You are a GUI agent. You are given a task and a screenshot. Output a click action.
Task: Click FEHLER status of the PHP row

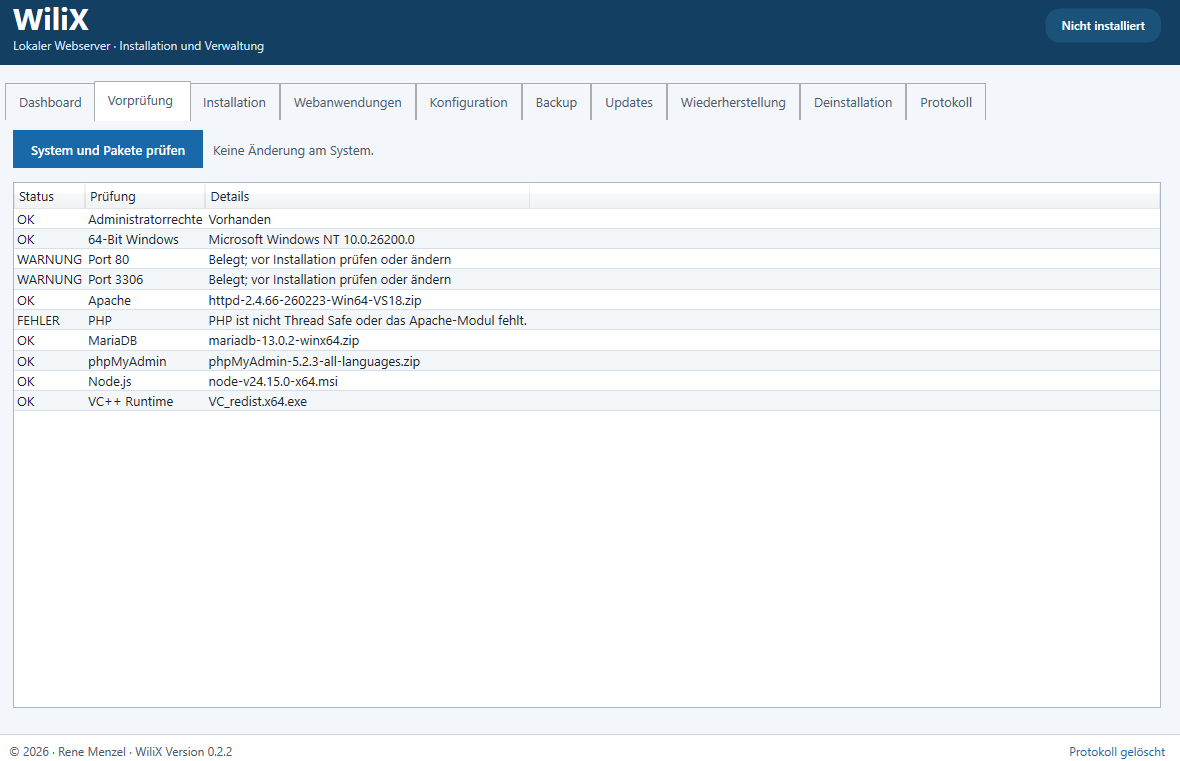pos(38,320)
